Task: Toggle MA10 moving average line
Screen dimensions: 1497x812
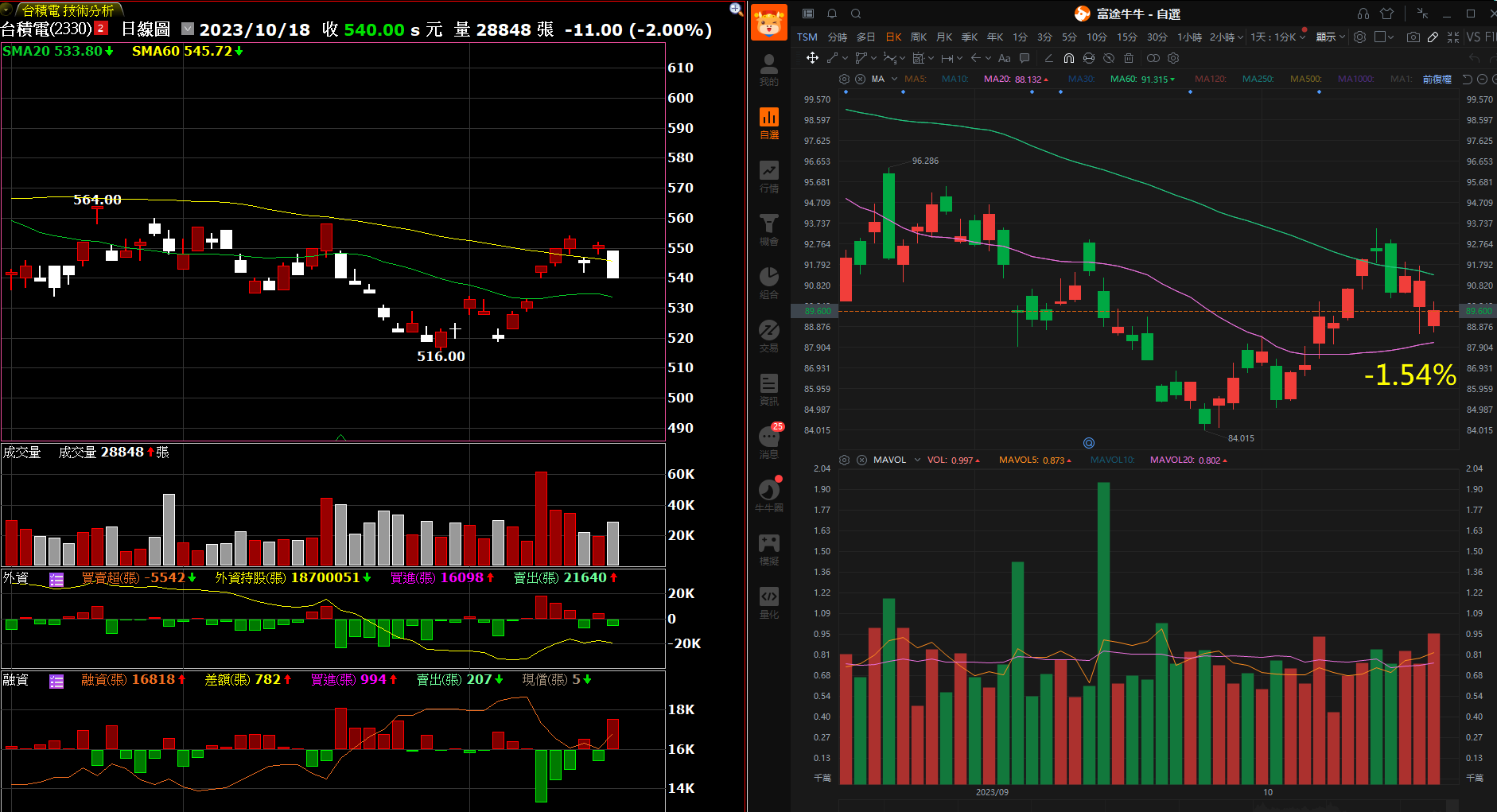Action: click(955, 79)
